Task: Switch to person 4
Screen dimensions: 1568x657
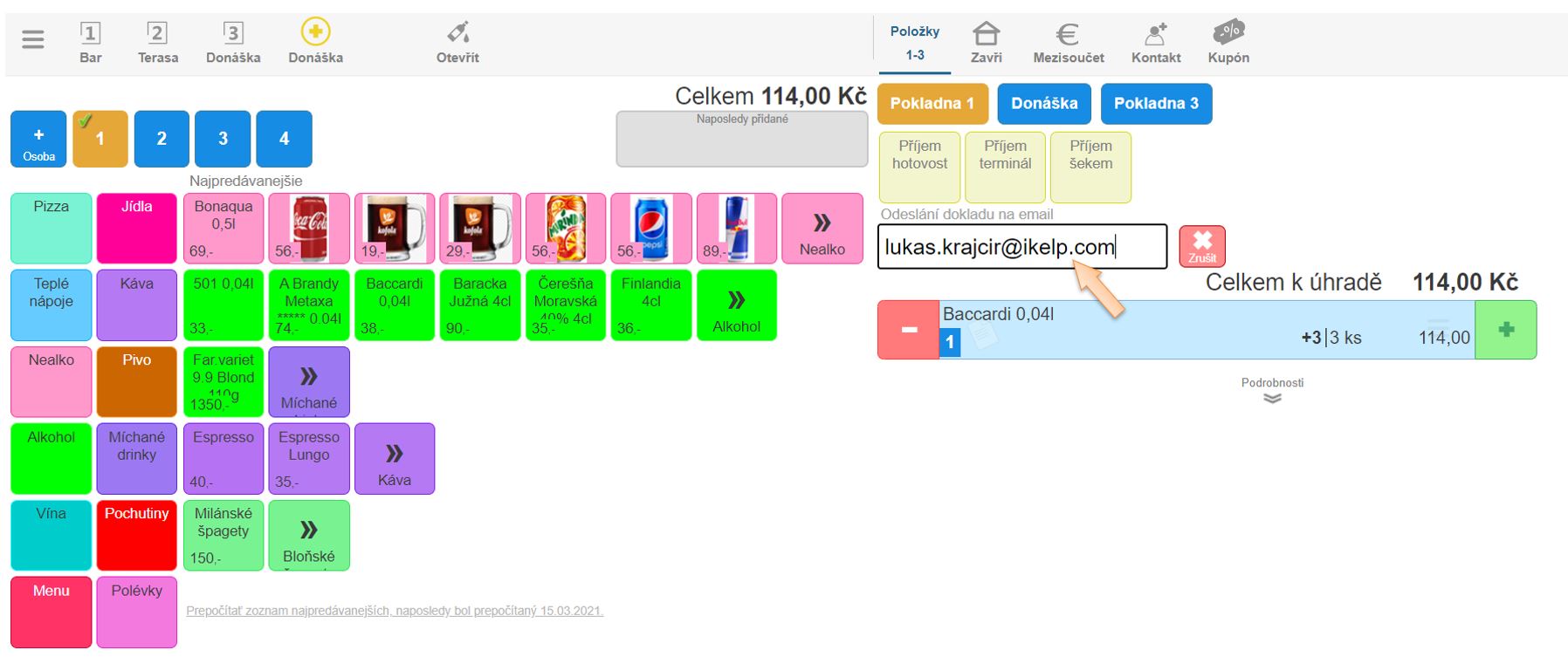Action: (x=284, y=139)
